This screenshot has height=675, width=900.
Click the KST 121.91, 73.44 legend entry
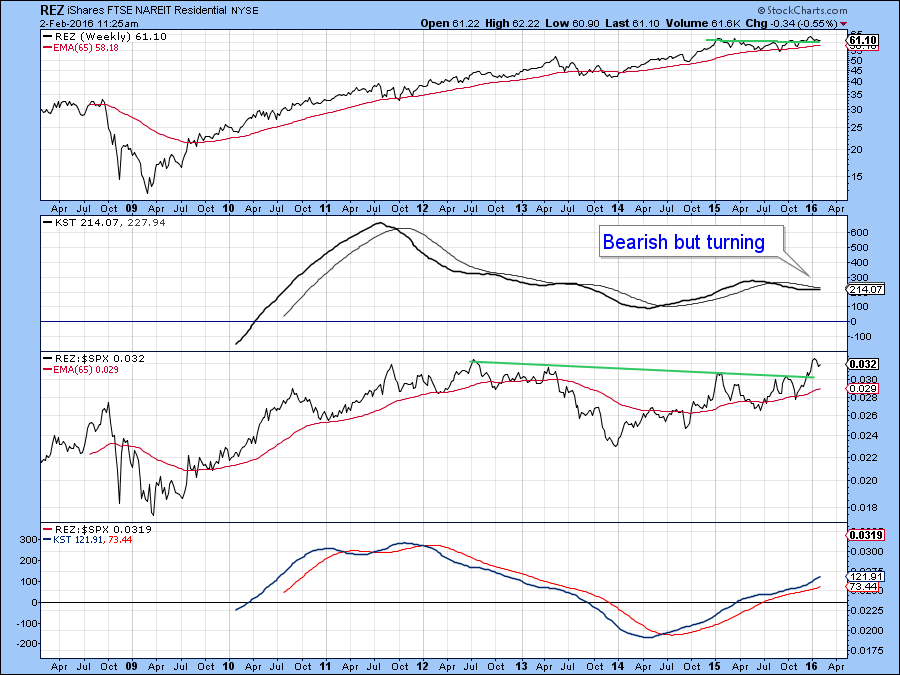(88, 540)
